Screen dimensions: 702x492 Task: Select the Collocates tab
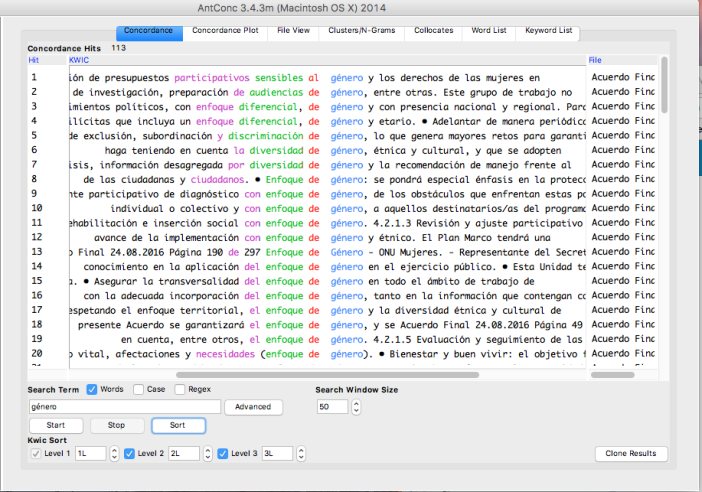click(x=433, y=31)
